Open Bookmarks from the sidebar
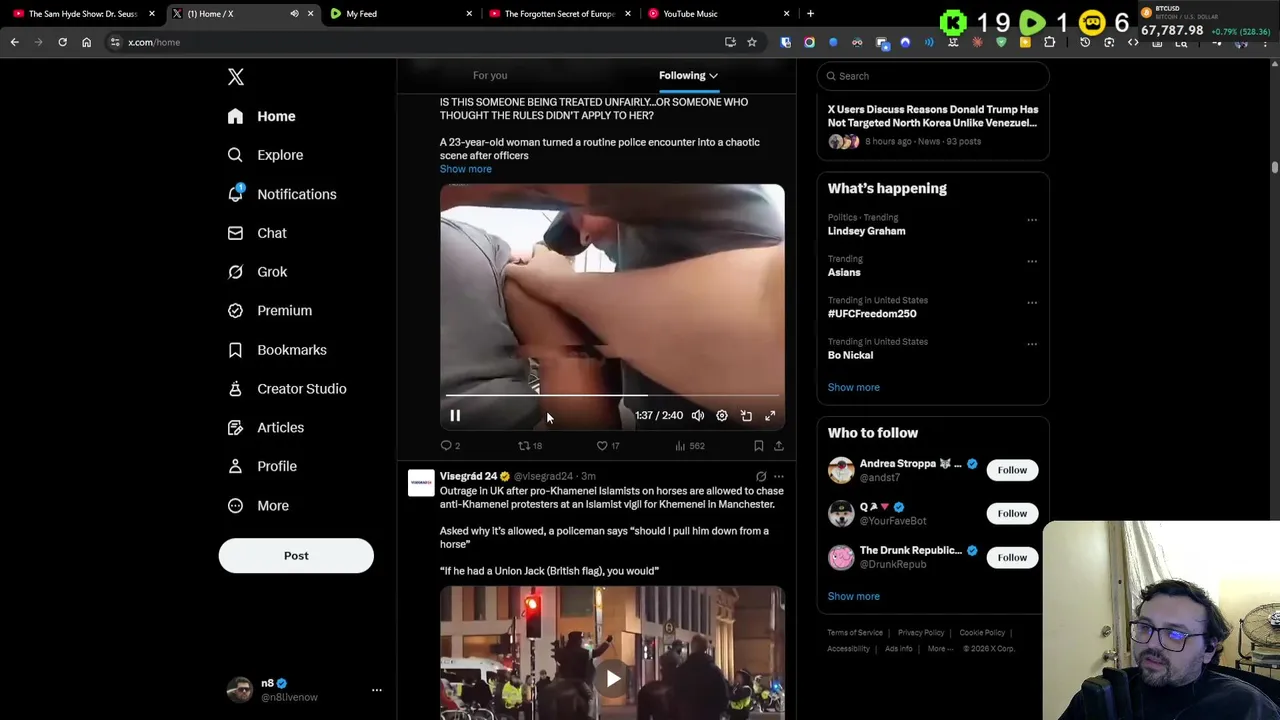The height and width of the screenshot is (720, 1280). coord(277,350)
